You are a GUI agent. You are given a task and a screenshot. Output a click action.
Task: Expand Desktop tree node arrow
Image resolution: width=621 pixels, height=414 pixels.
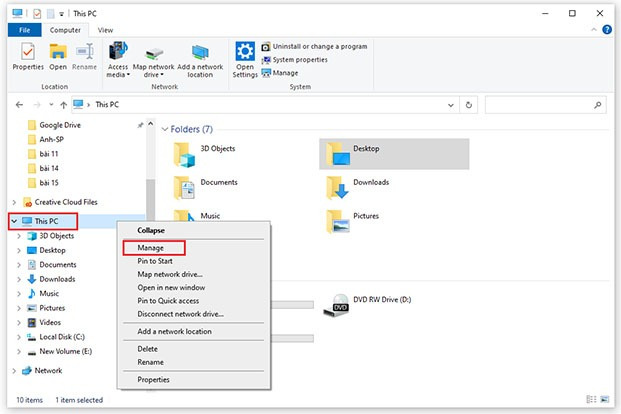19,250
